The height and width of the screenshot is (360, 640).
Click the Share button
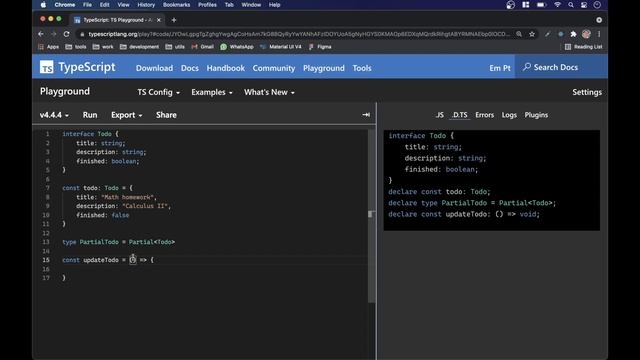point(166,115)
